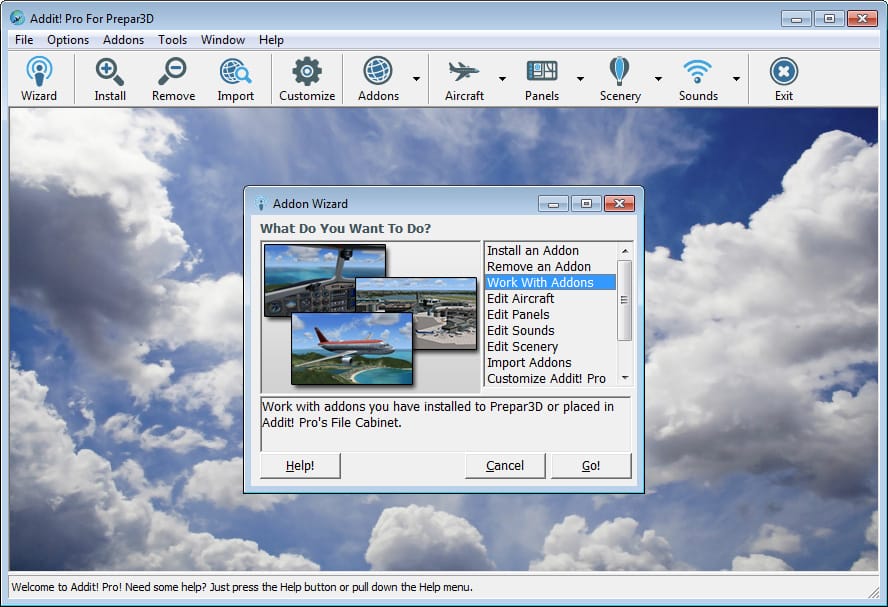Expand the Addons dropdown arrow
Image resolution: width=888 pixels, height=607 pixels.
click(x=415, y=78)
